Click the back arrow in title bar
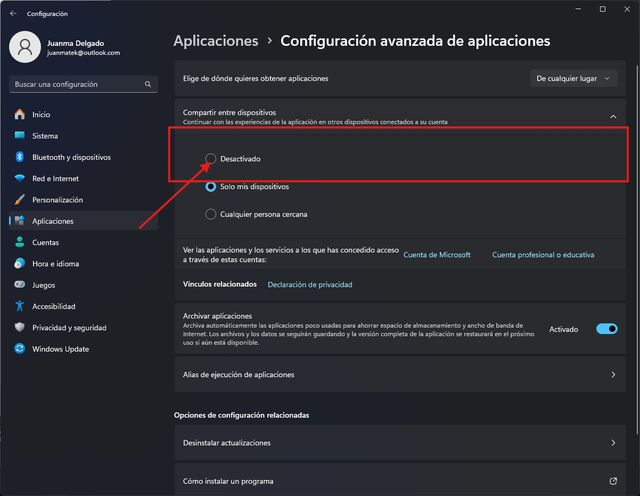 pyautogui.click(x=12, y=14)
